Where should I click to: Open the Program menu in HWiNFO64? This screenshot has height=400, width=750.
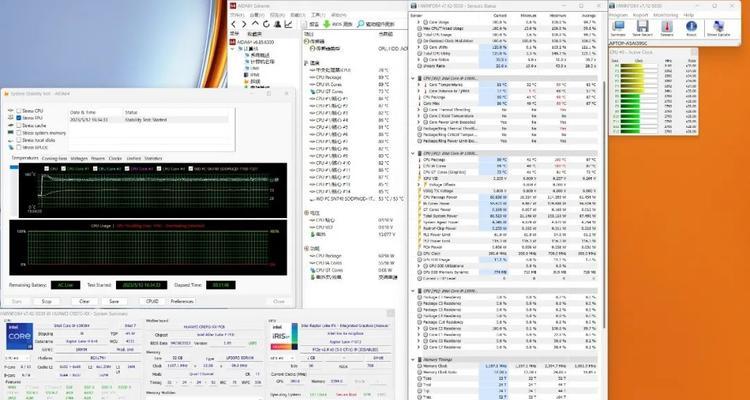point(618,15)
